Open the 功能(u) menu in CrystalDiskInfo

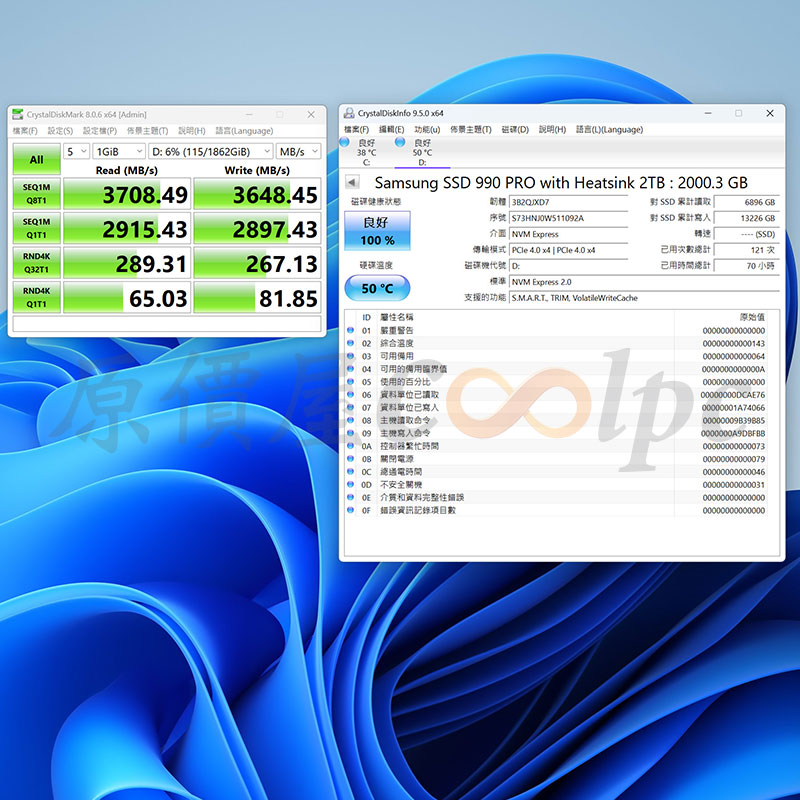click(427, 130)
